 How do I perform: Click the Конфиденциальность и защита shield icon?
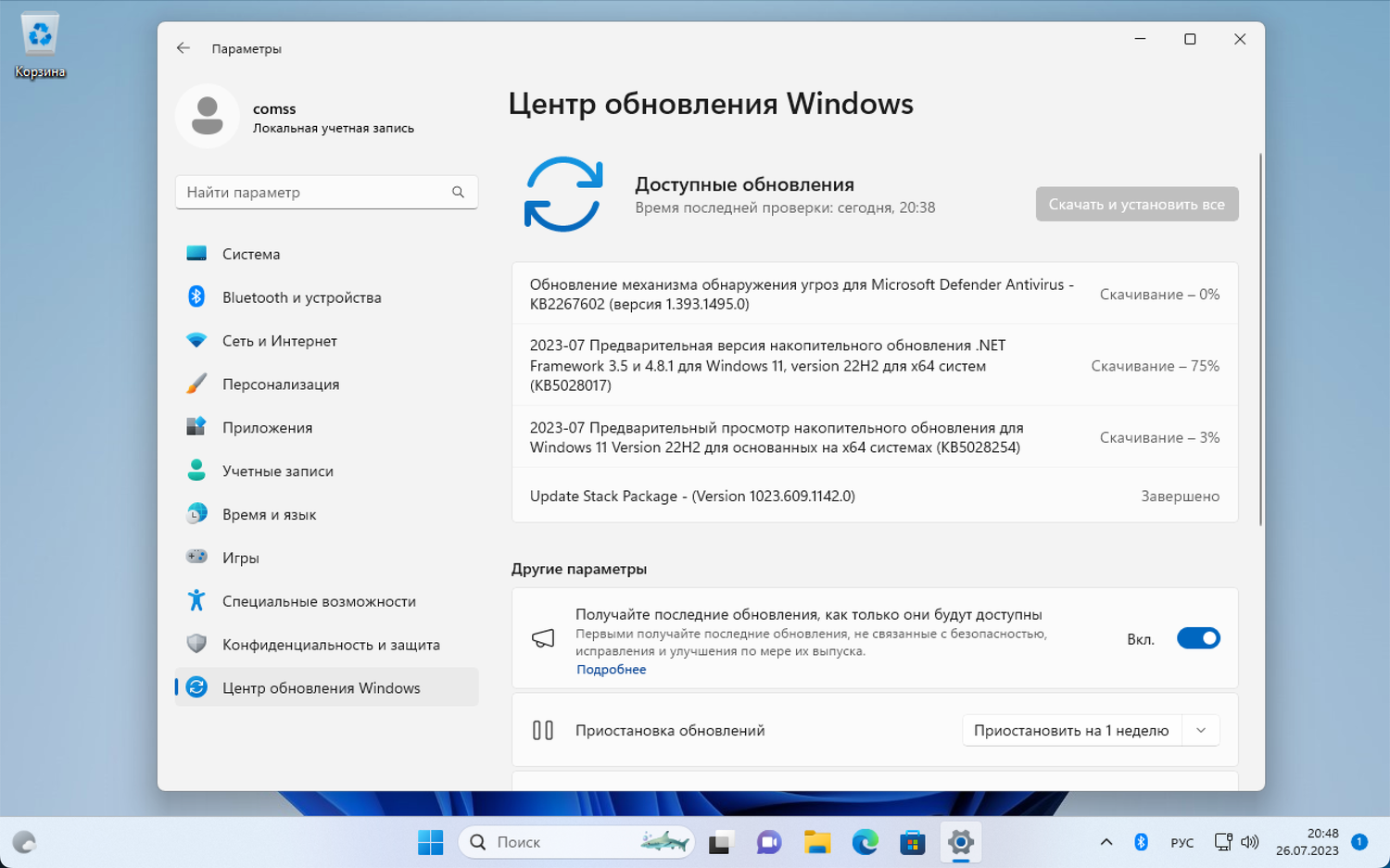(196, 644)
